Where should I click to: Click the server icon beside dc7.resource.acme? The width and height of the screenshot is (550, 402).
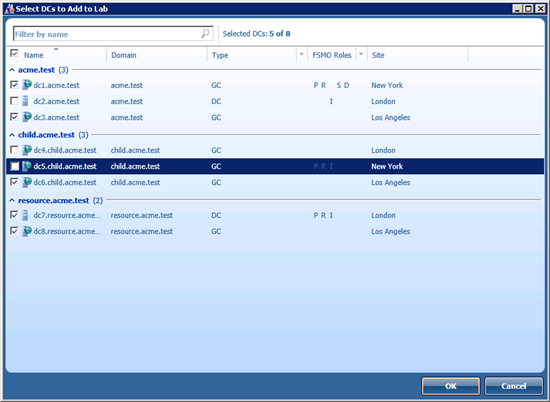point(25,215)
